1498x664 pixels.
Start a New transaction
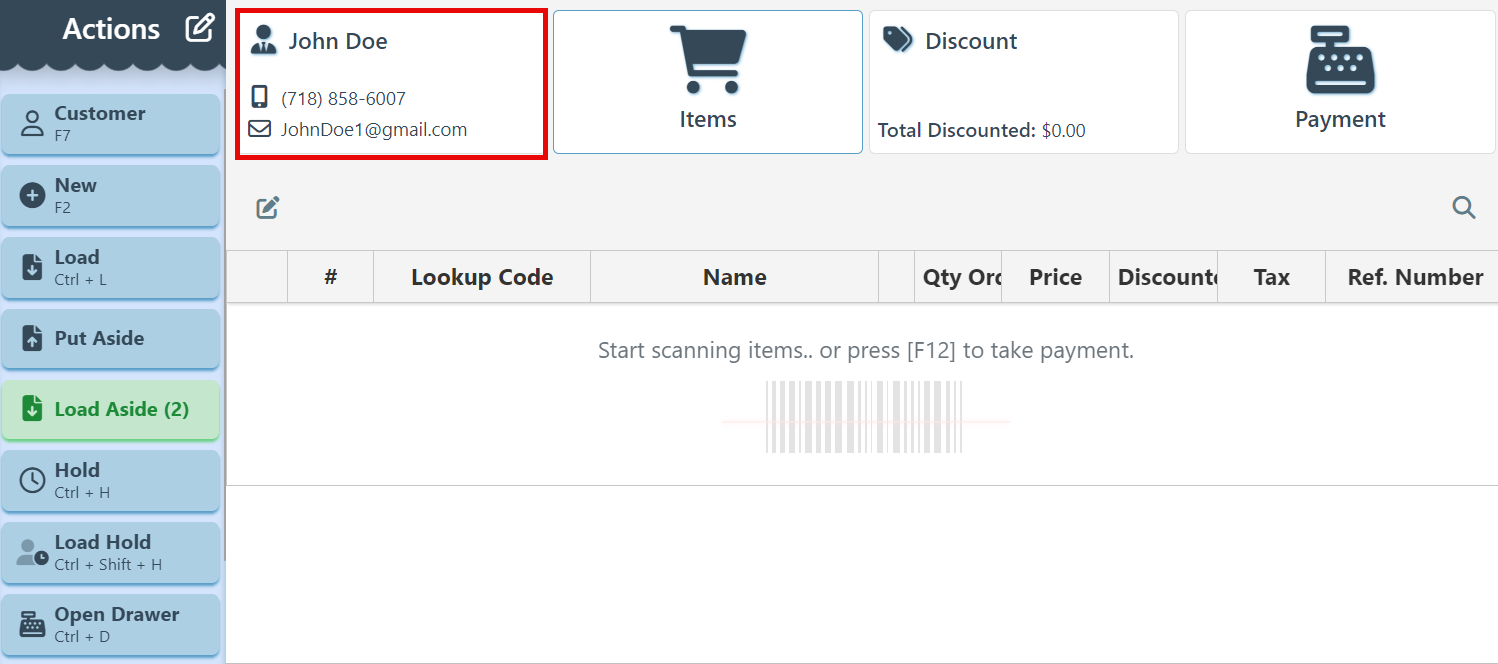click(x=110, y=195)
